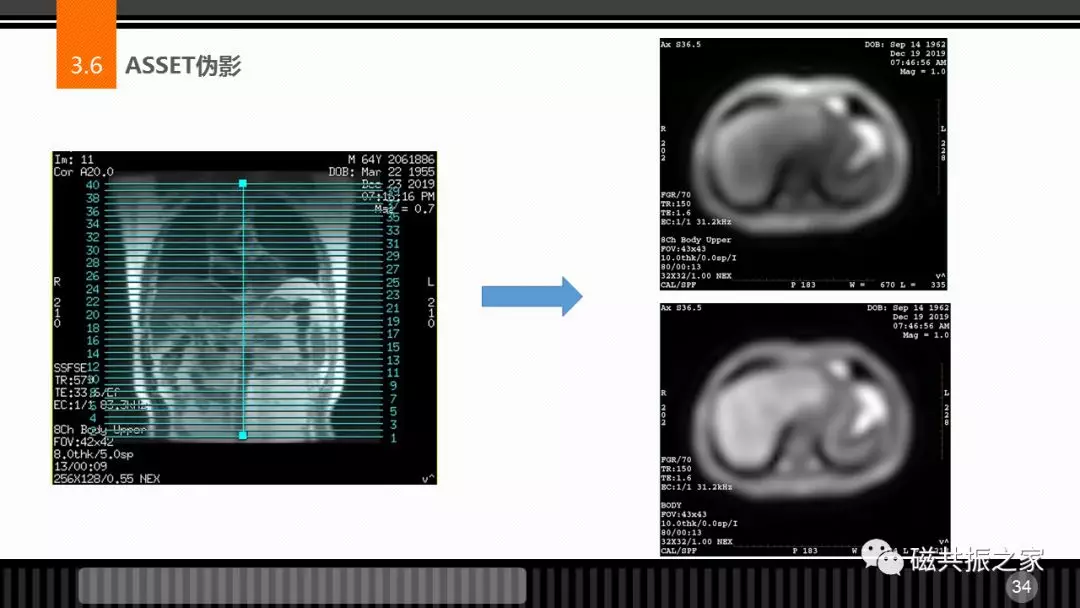Click the "256X128/0.55 NEX" matrix label
The width and height of the screenshot is (1080, 608).
coord(107,479)
